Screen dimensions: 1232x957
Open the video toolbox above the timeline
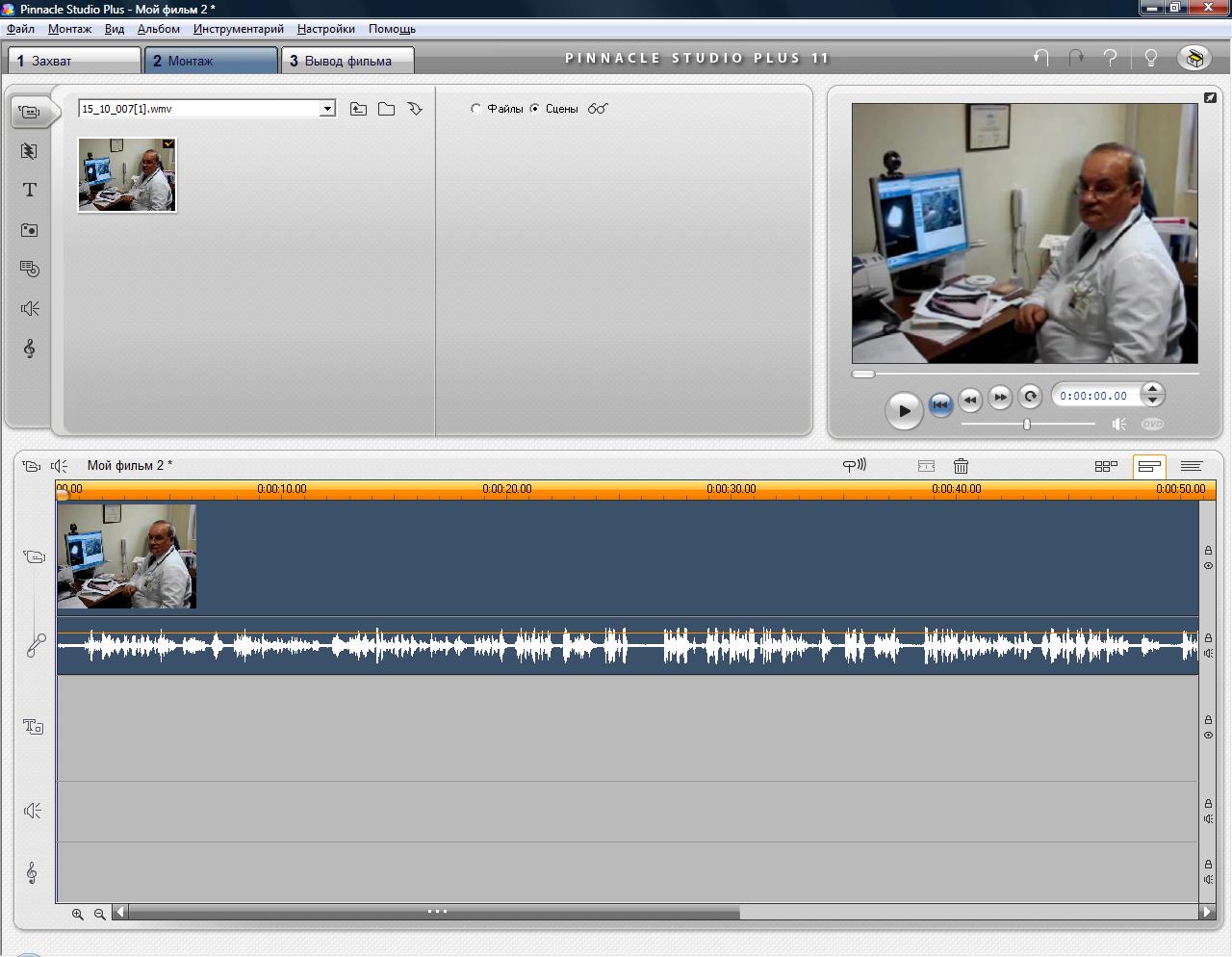[31, 466]
